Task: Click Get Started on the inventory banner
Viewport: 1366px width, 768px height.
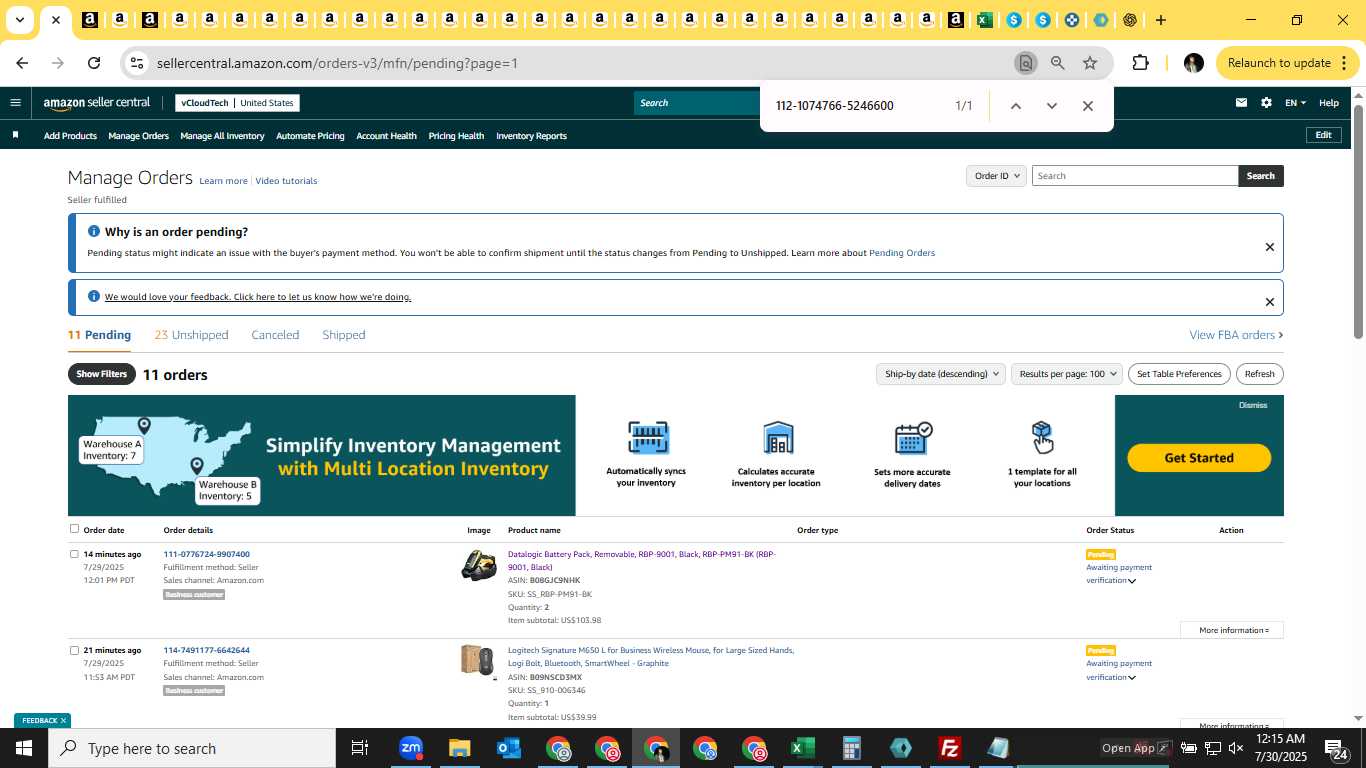Action: (x=1199, y=458)
